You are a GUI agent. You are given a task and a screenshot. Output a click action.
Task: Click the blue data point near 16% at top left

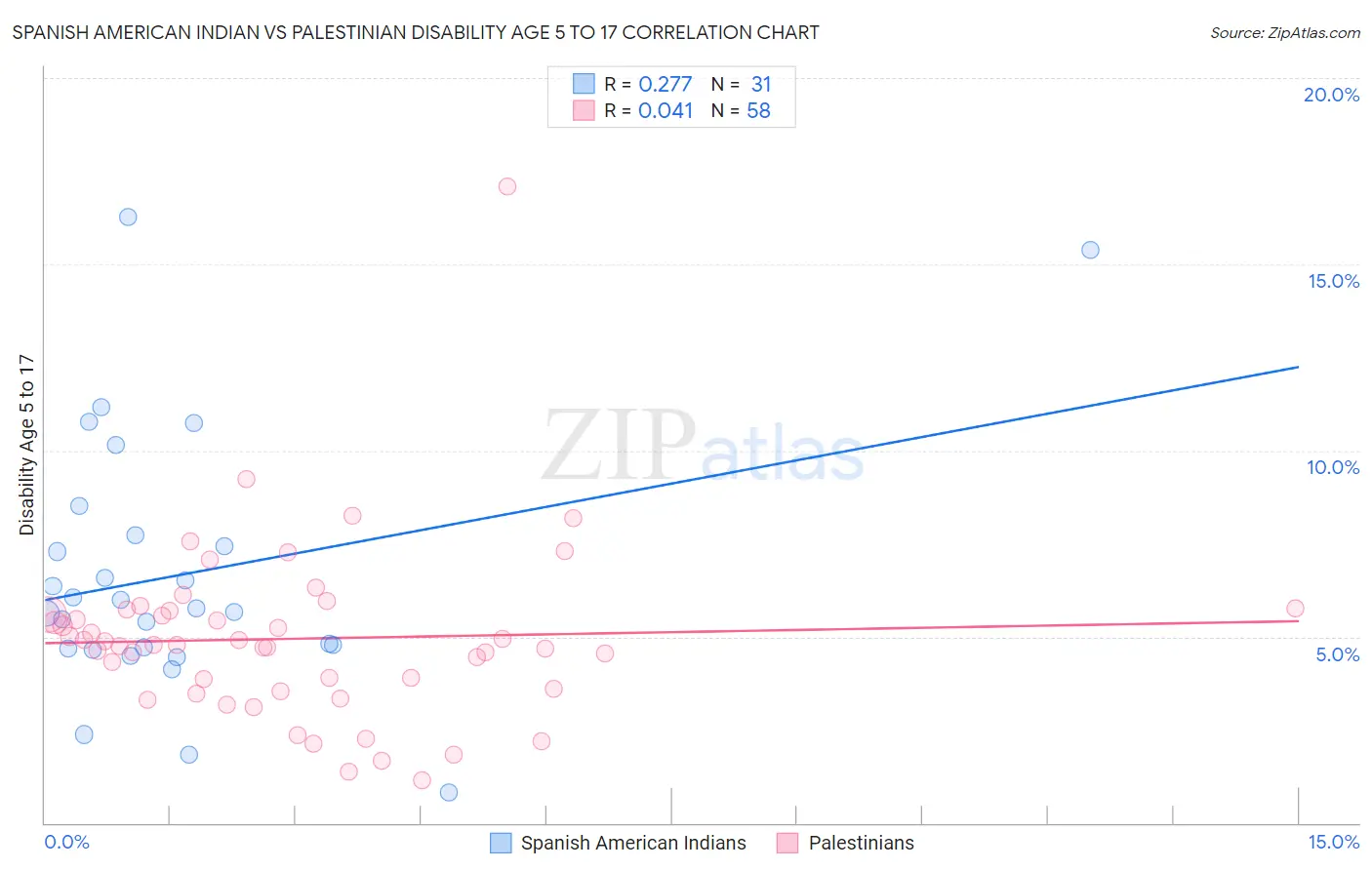click(x=128, y=217)
